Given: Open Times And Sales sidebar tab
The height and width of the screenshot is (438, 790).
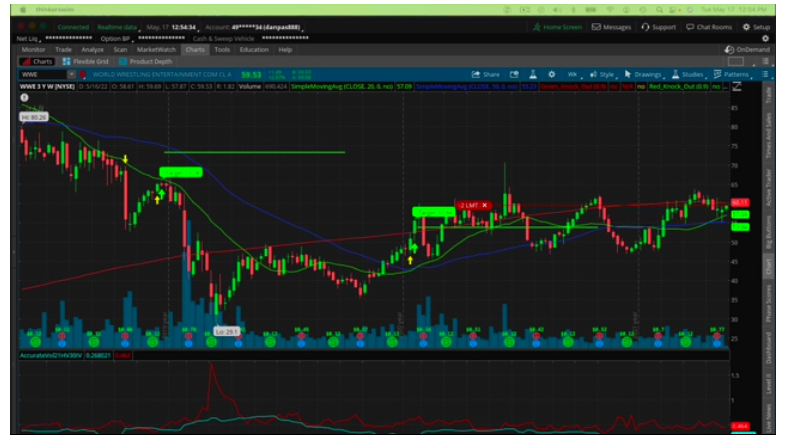Looking at the screenshot, I should coord(768,135).
